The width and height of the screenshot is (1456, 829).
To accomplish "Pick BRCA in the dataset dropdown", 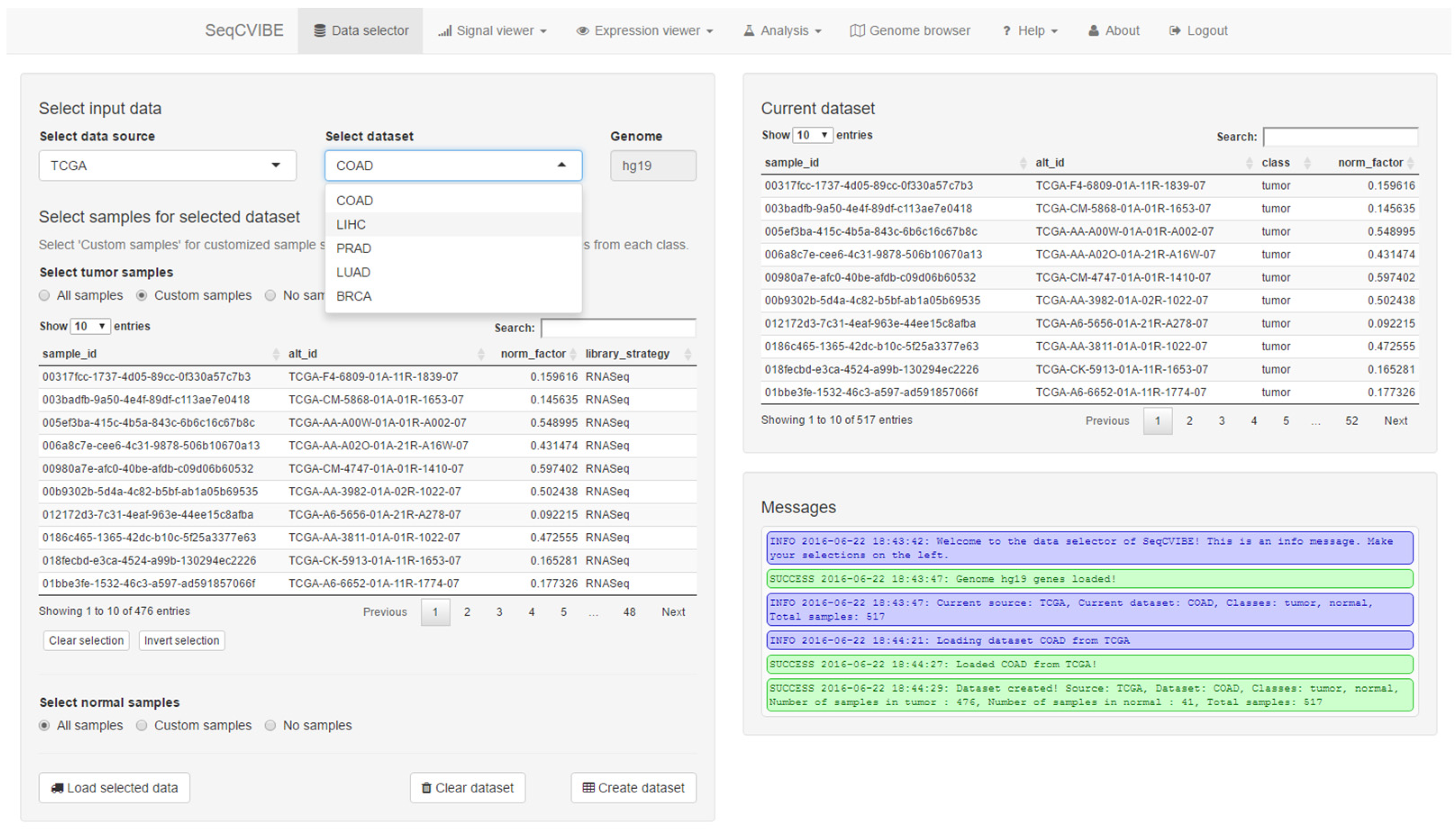I will [354, 296].
